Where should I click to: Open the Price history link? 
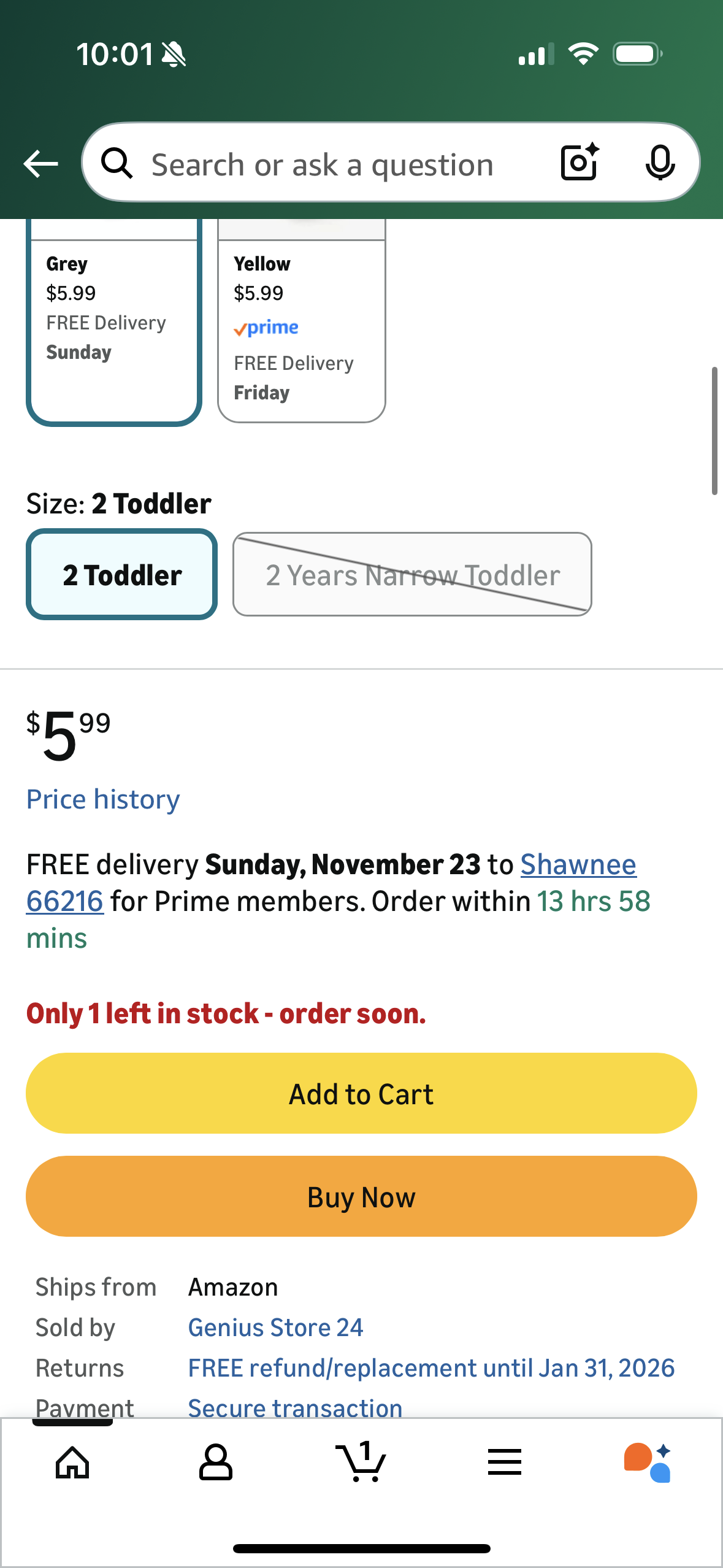click(x=102, y=799)
